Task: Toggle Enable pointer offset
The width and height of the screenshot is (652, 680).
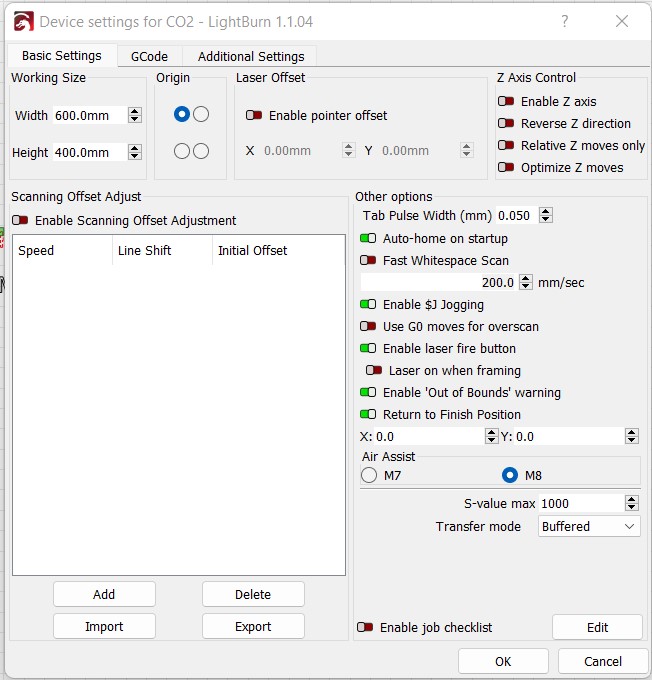Action: [x=254, y=115]
